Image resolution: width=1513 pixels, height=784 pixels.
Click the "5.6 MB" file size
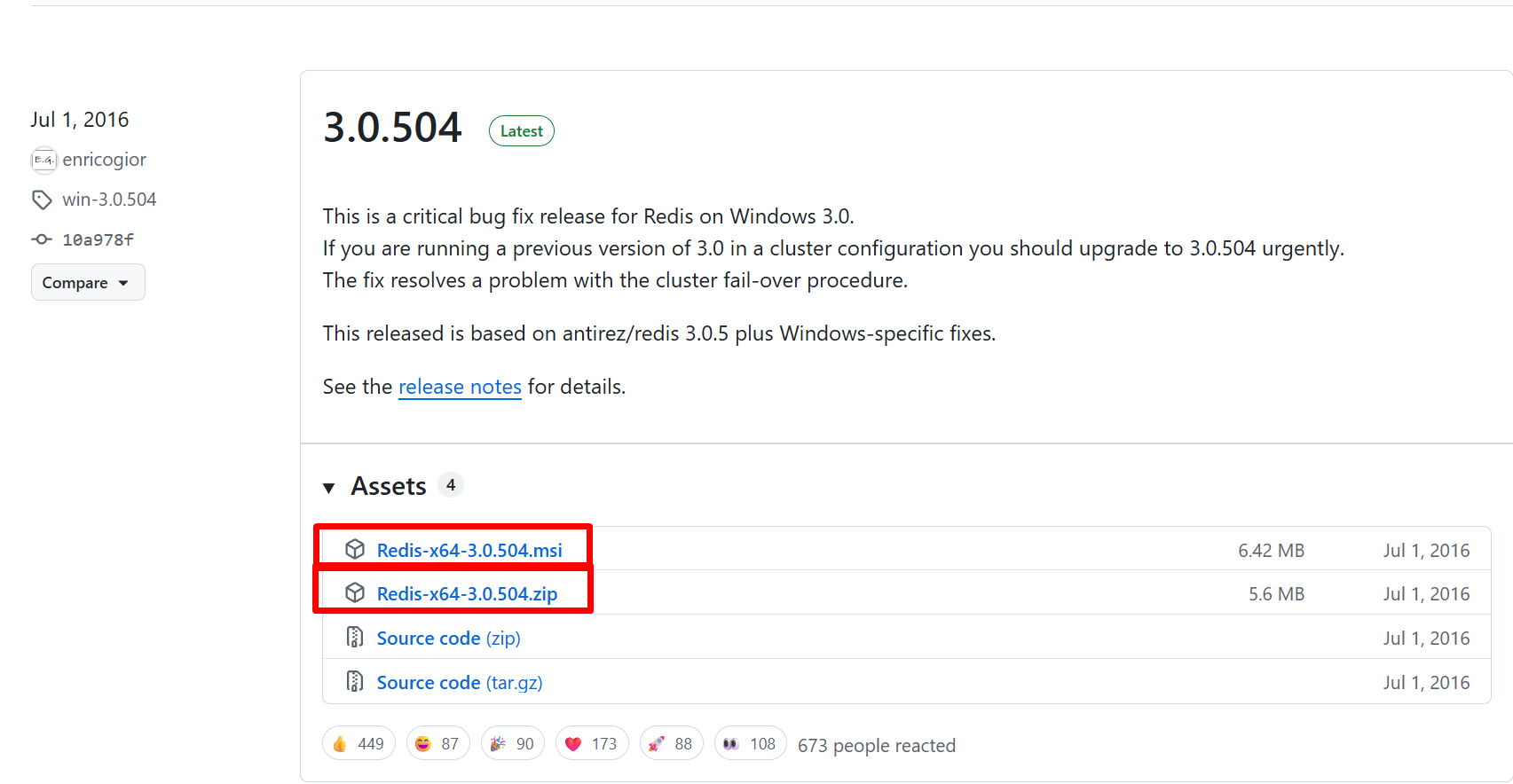click(1276, 593)
